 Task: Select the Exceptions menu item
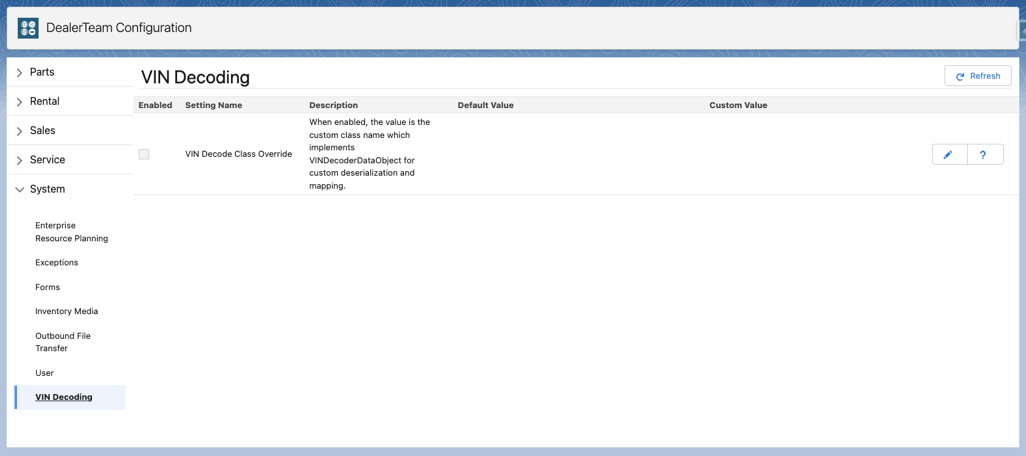[57, 262]
